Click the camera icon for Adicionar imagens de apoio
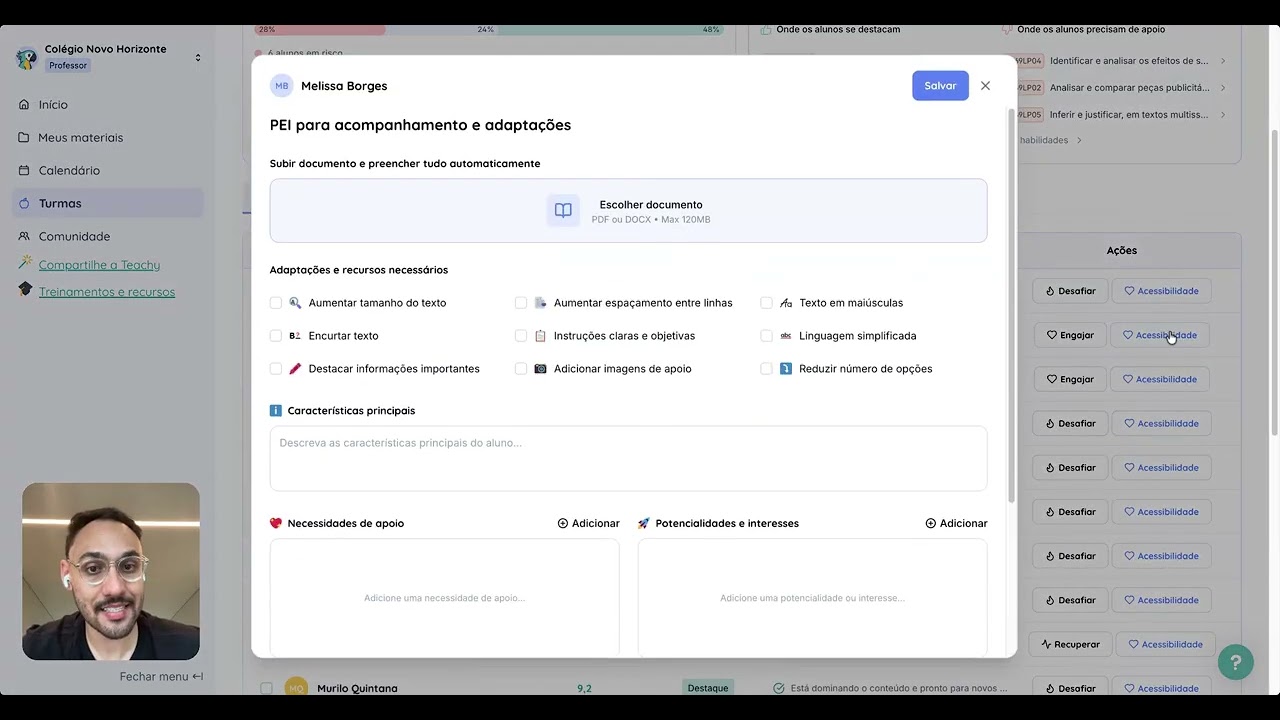The image size is (1280, 720). [540, 369]
